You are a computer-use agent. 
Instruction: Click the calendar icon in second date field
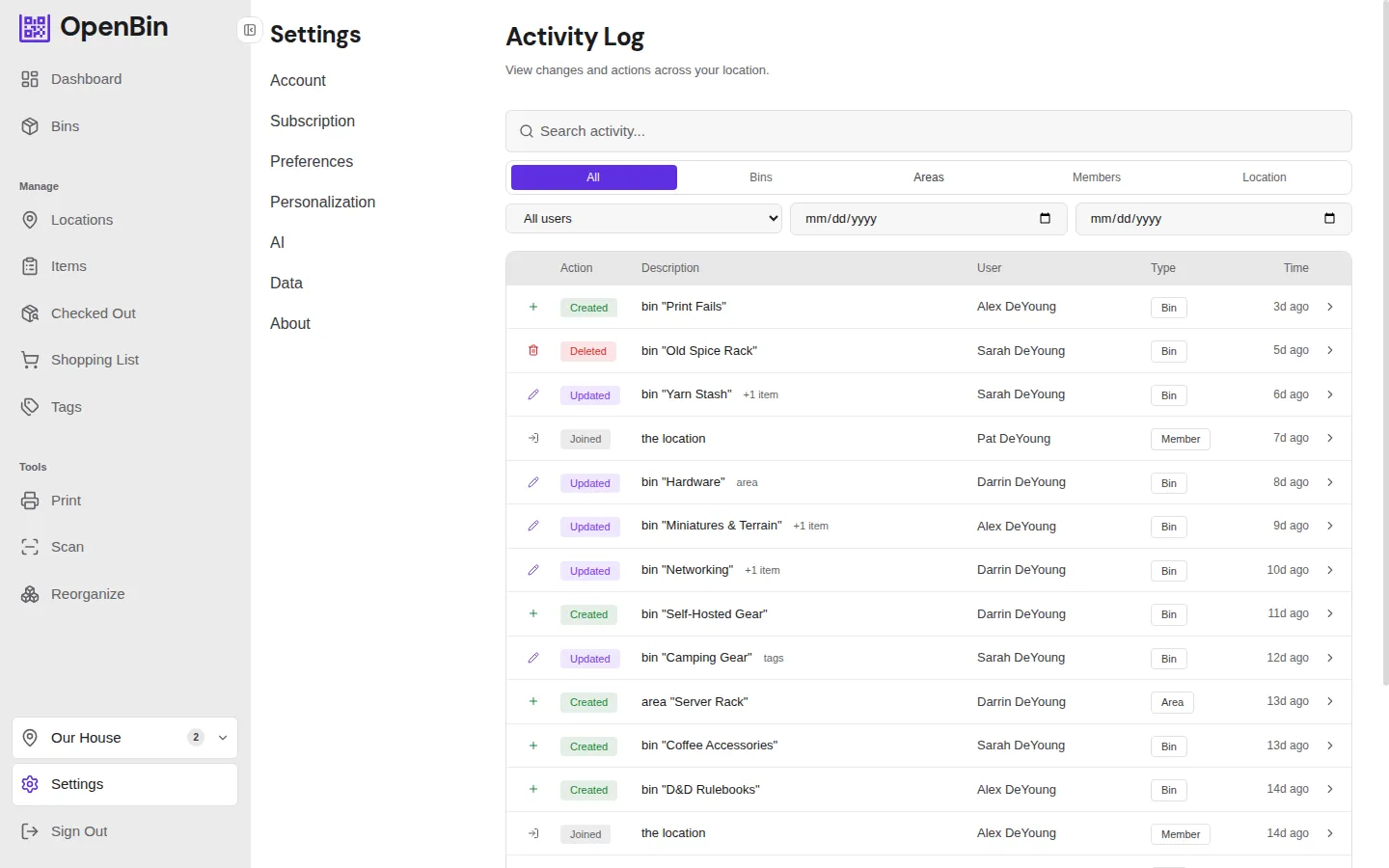(x=1329, y=218)
